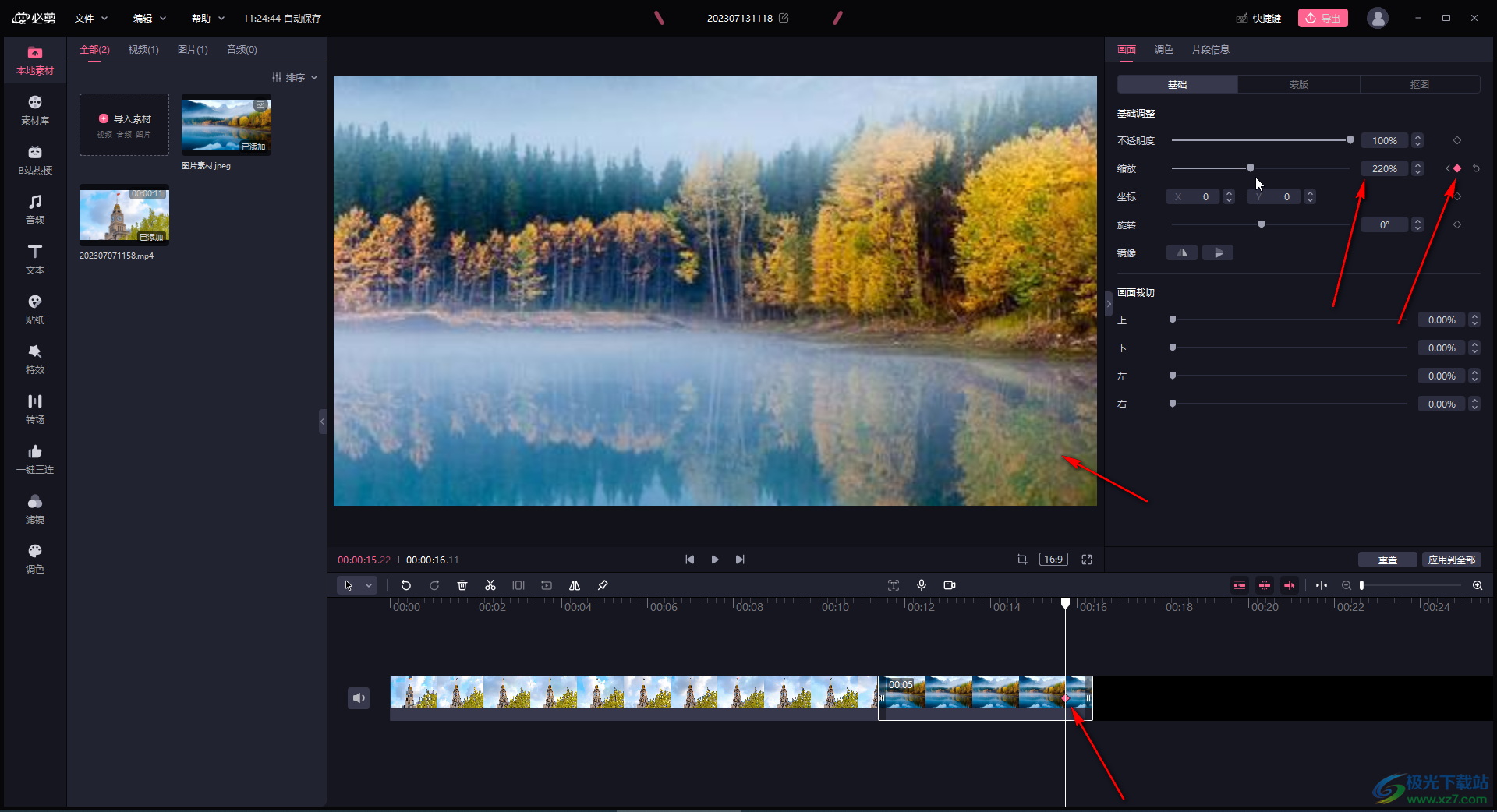Open the 特效 effects panel
This screenshot has width=1497, height=812.
click(35, 359)
